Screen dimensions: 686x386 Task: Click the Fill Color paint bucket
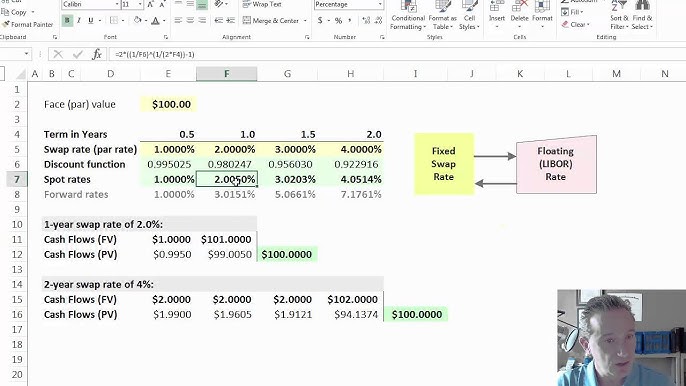[x=137, y=21]
